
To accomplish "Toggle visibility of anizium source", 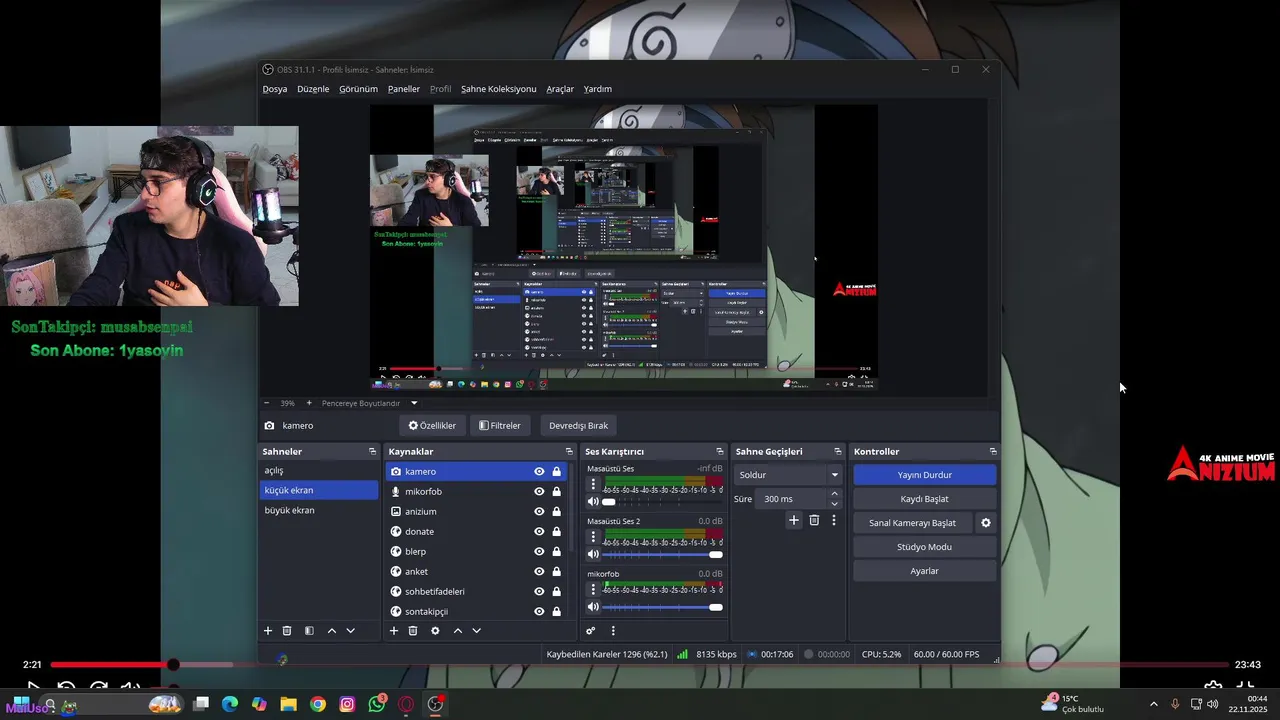I will pyautogui.click(x=539, y=511).
